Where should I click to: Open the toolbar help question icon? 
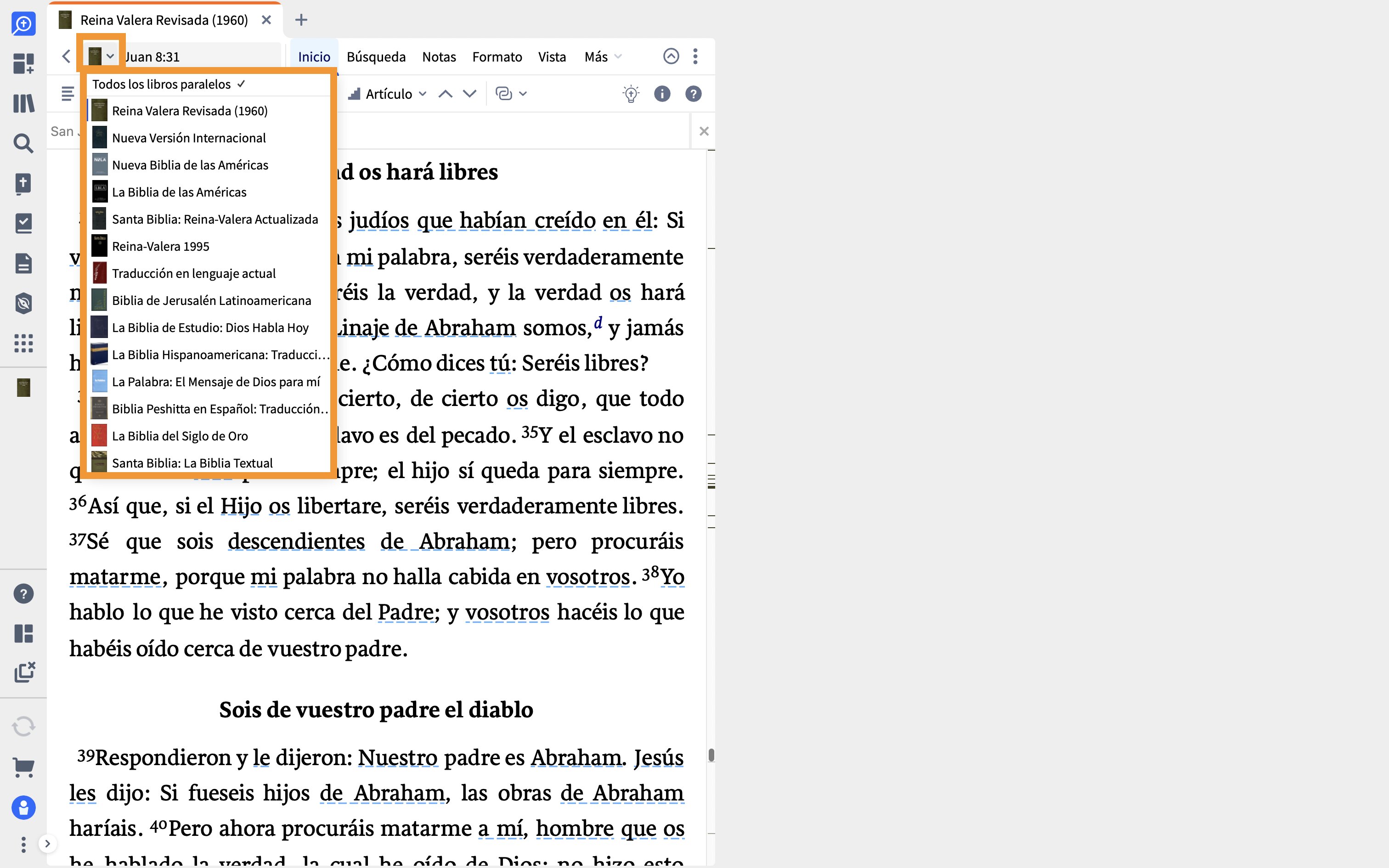[694, 94]
